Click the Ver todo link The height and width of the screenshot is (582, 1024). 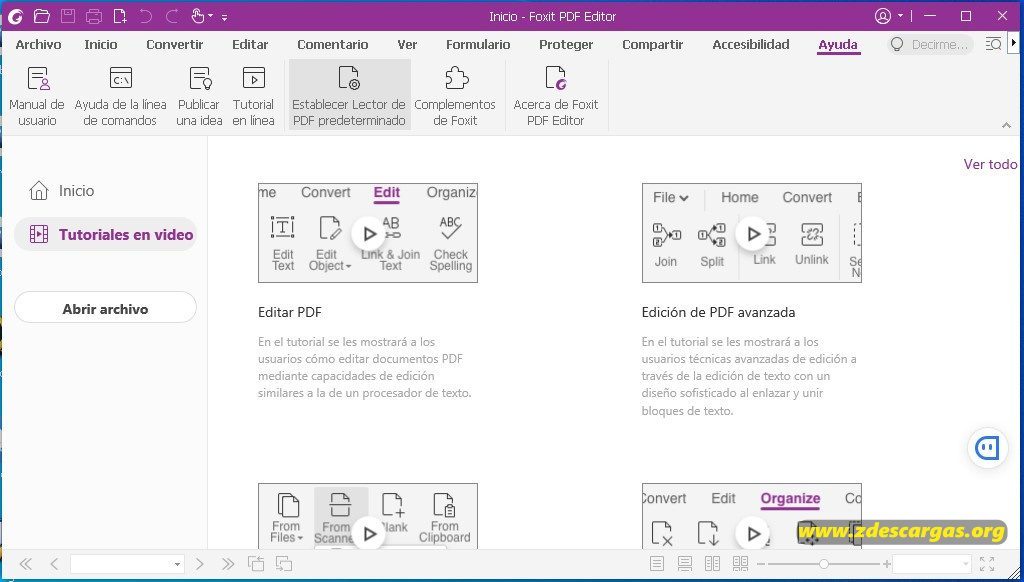(990, 164)
